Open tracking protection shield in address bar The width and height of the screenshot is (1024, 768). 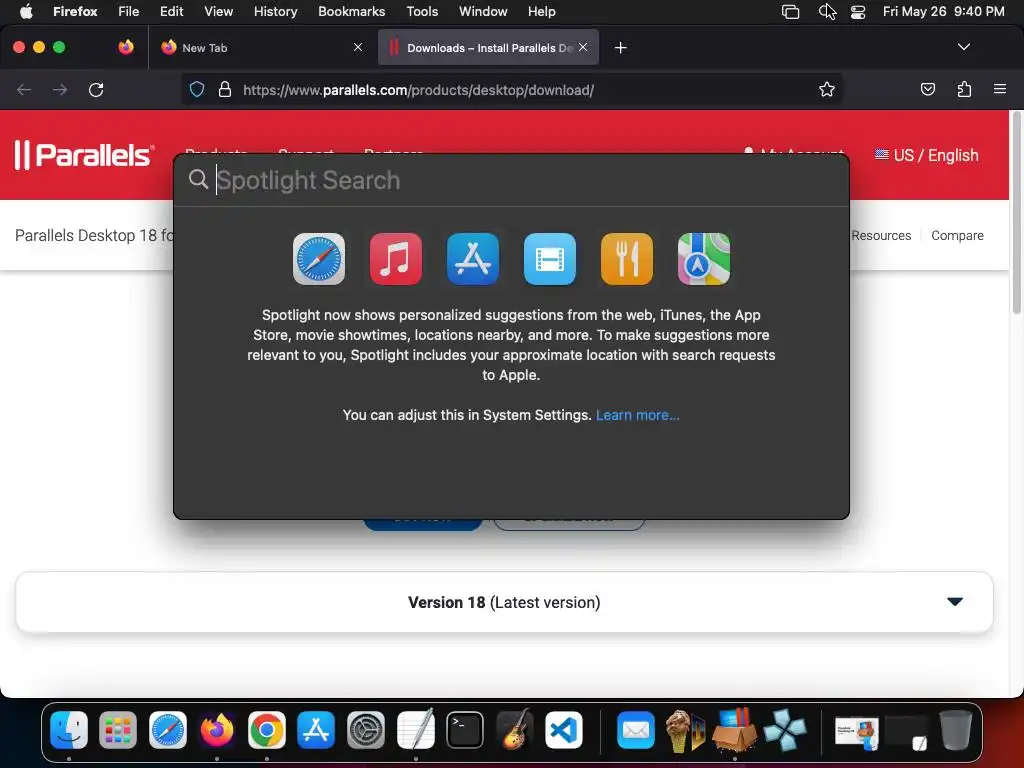(197, 89)
